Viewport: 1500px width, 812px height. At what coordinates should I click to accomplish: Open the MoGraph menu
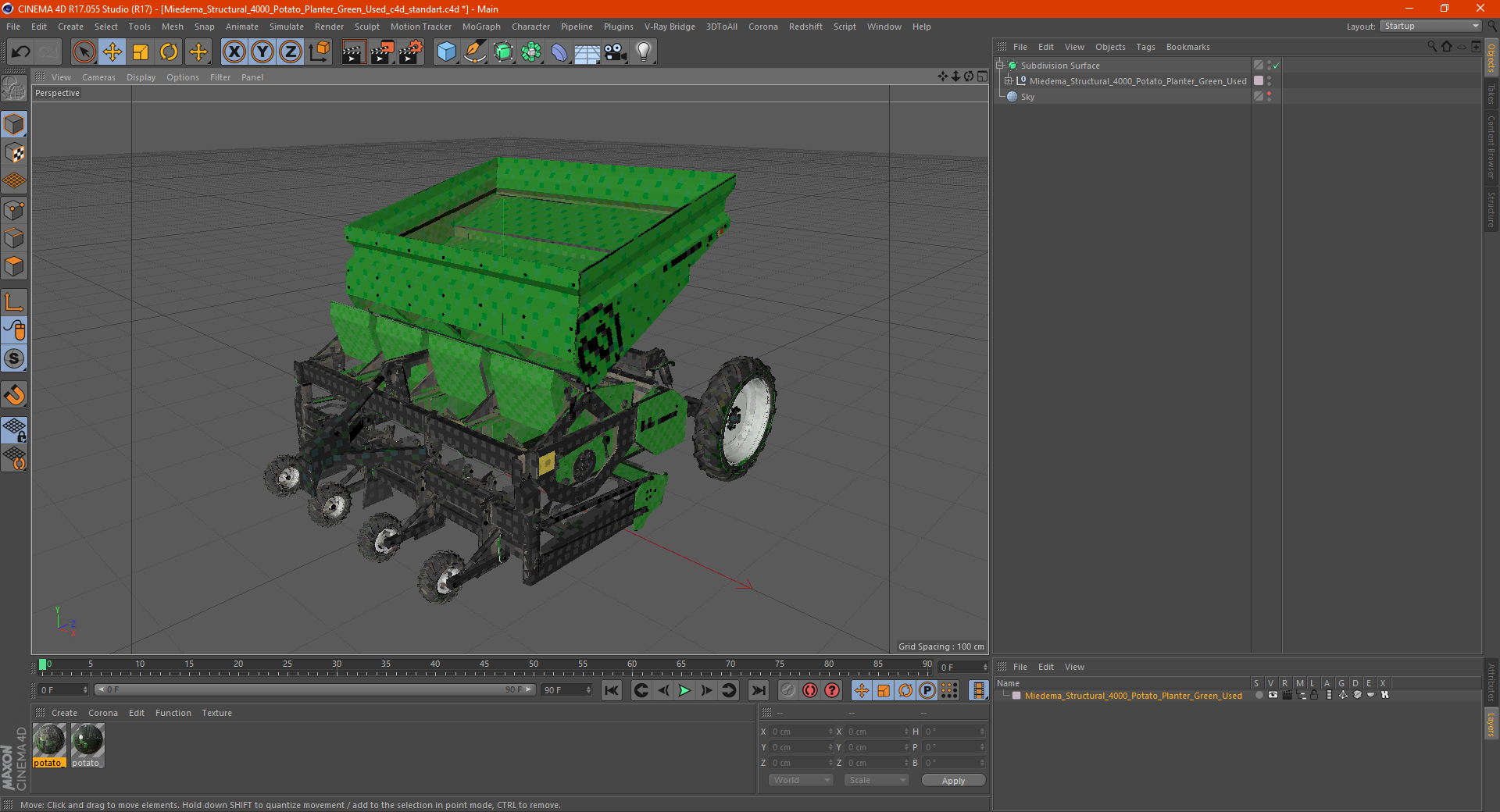(481, 27)
